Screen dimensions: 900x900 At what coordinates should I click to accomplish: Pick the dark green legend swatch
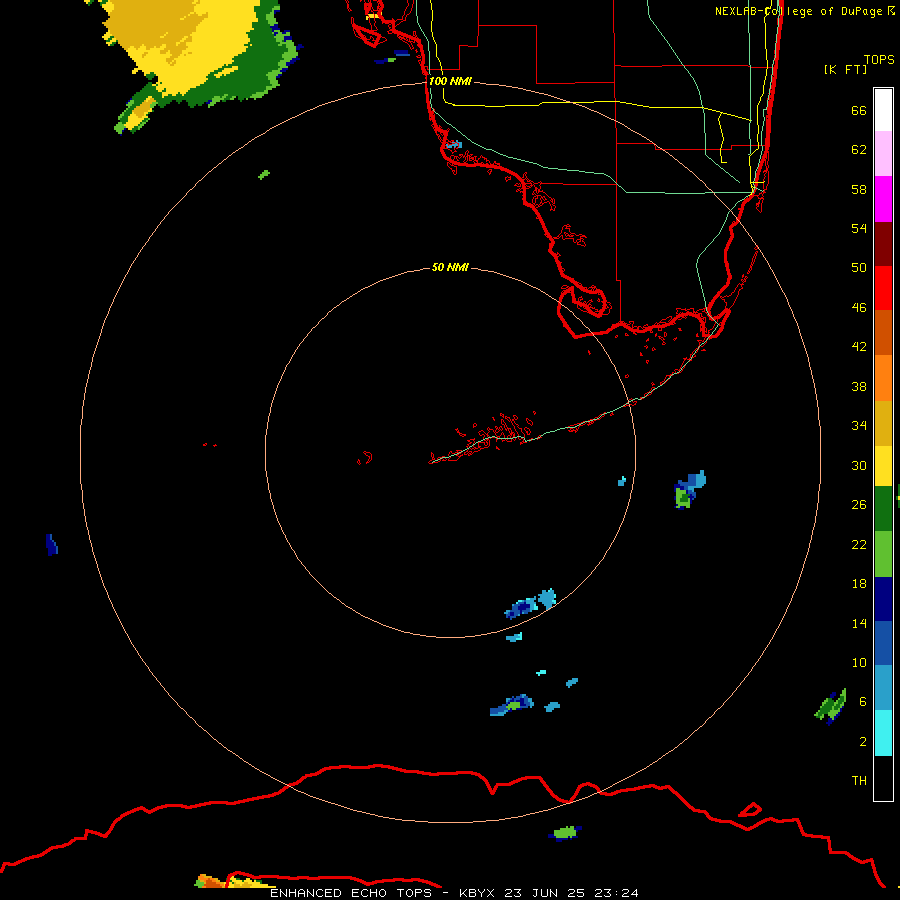click(x=883, y=509)
